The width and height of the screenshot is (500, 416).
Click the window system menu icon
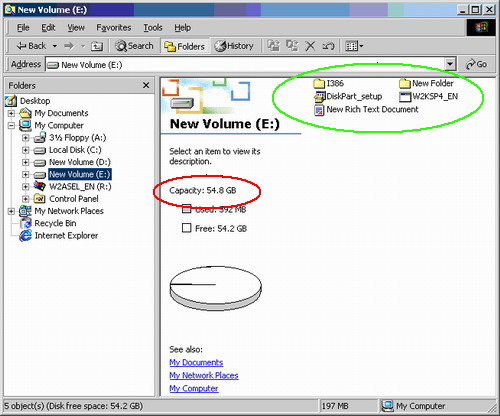click(10, 10)
